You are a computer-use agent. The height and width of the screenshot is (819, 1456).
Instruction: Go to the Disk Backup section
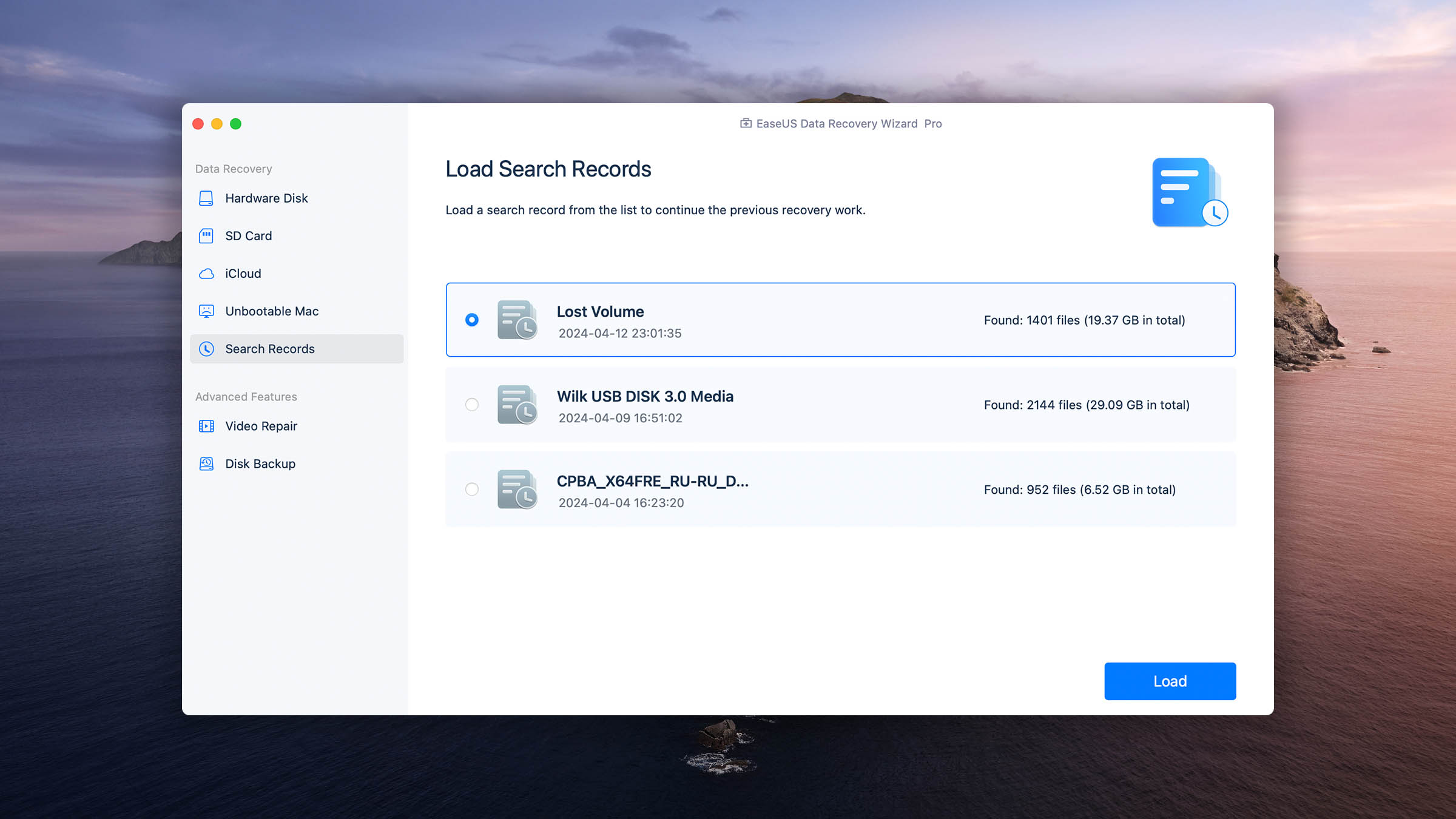tap(260, 463)
